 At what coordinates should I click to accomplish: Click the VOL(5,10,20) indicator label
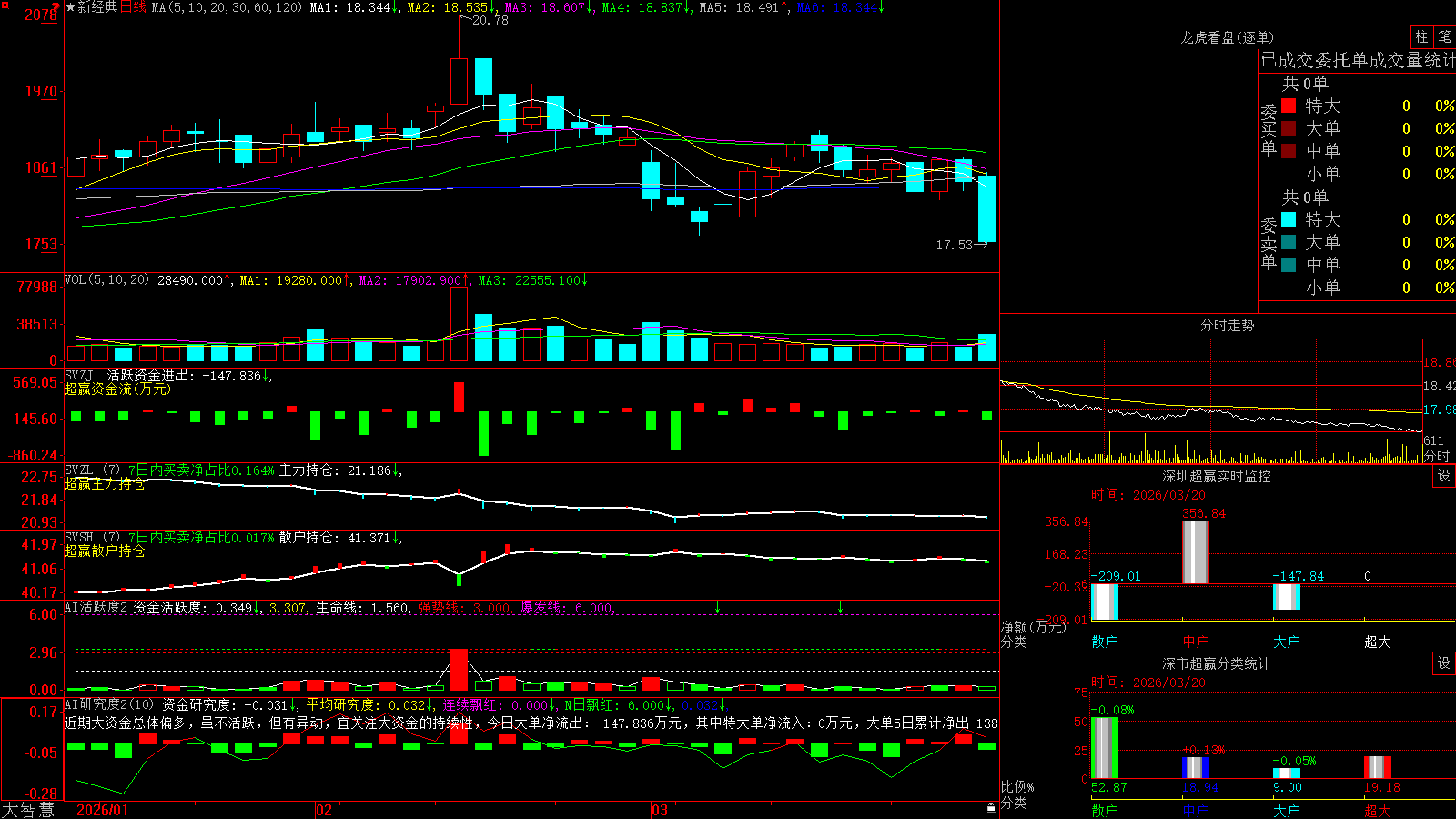click(106, 280)
